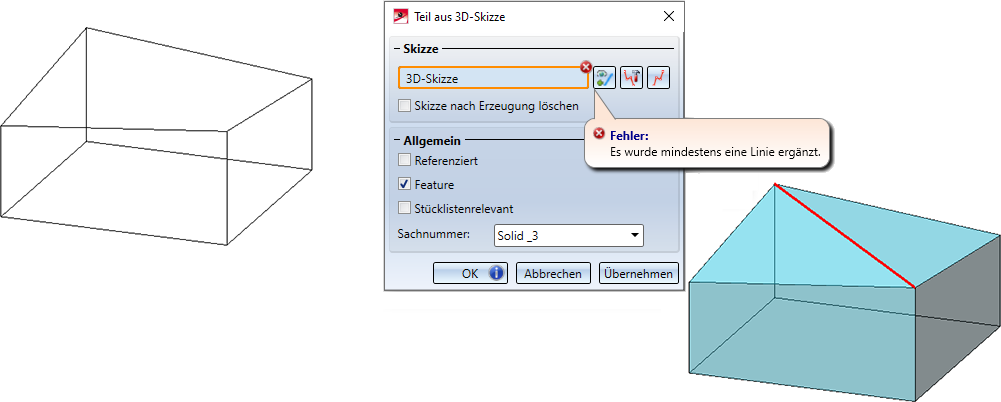Viewport: 1001px width, 402px height.
Task: Collapse the Allgemein section header
Action: 432,140
